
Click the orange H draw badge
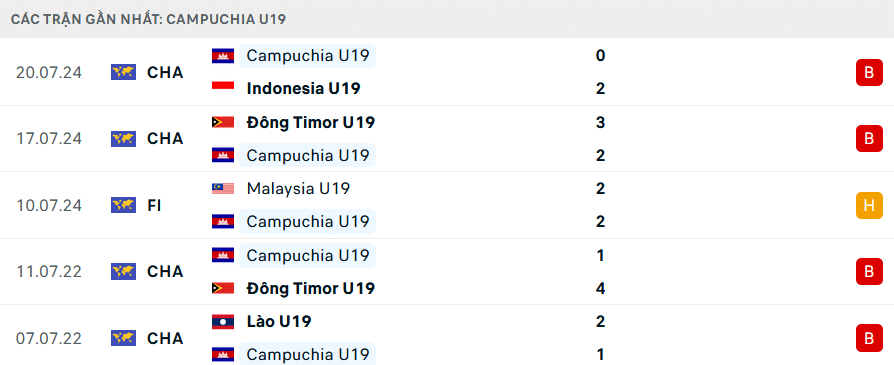[x=869, y=205]
